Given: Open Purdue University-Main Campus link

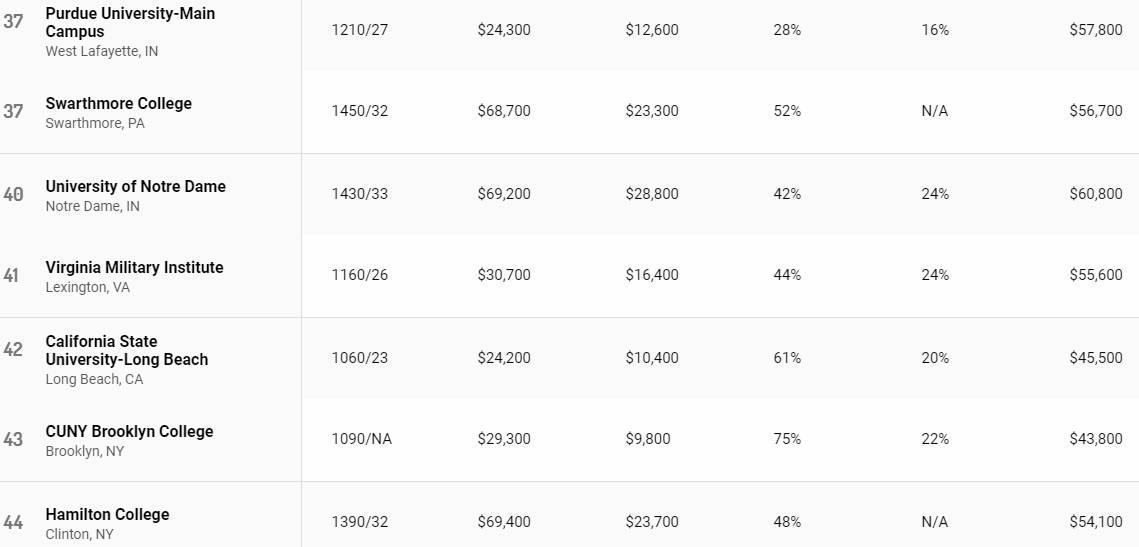Looking at the screenshot, I should point(130,23).
